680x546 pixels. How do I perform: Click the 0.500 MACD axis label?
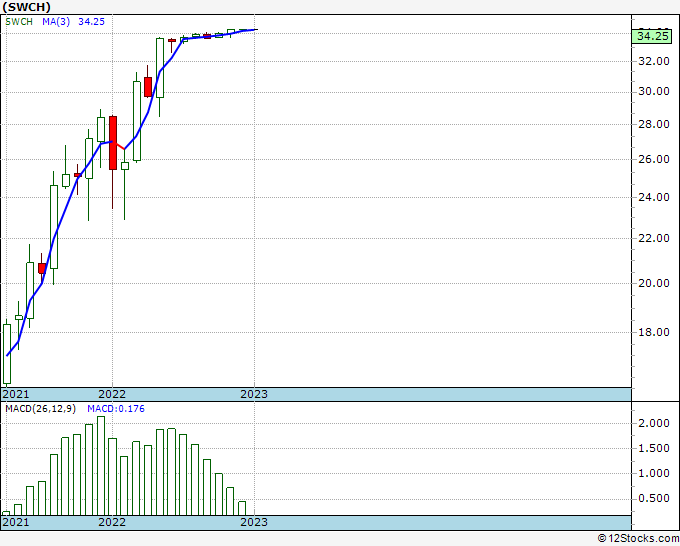tap(654, 498)
